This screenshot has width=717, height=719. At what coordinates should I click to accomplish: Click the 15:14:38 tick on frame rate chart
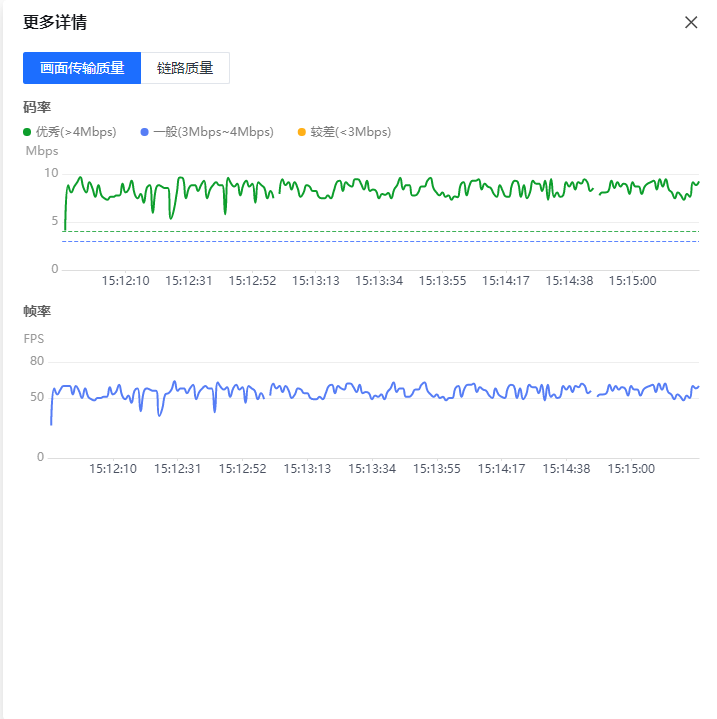tap(566, 469)
